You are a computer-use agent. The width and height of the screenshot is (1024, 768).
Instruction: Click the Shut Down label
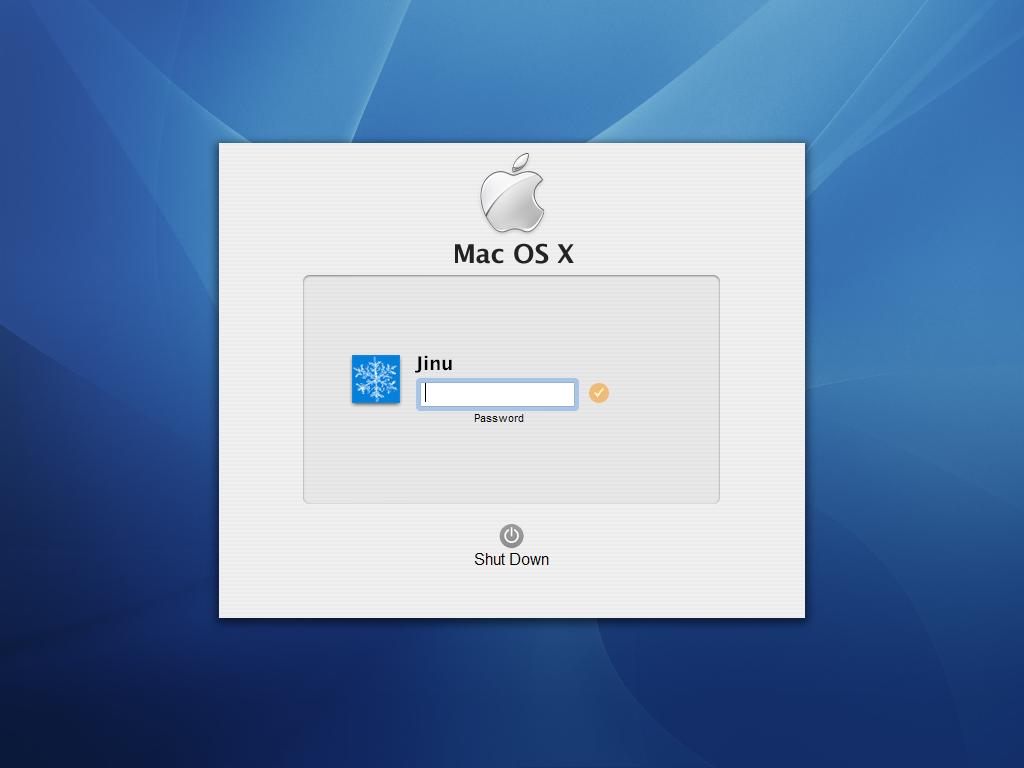[x=511, y=560]
